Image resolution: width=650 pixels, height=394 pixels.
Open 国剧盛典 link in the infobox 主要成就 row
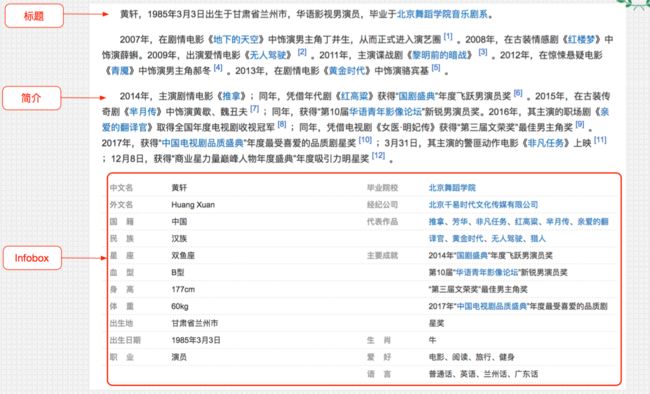tap(472, 256)
